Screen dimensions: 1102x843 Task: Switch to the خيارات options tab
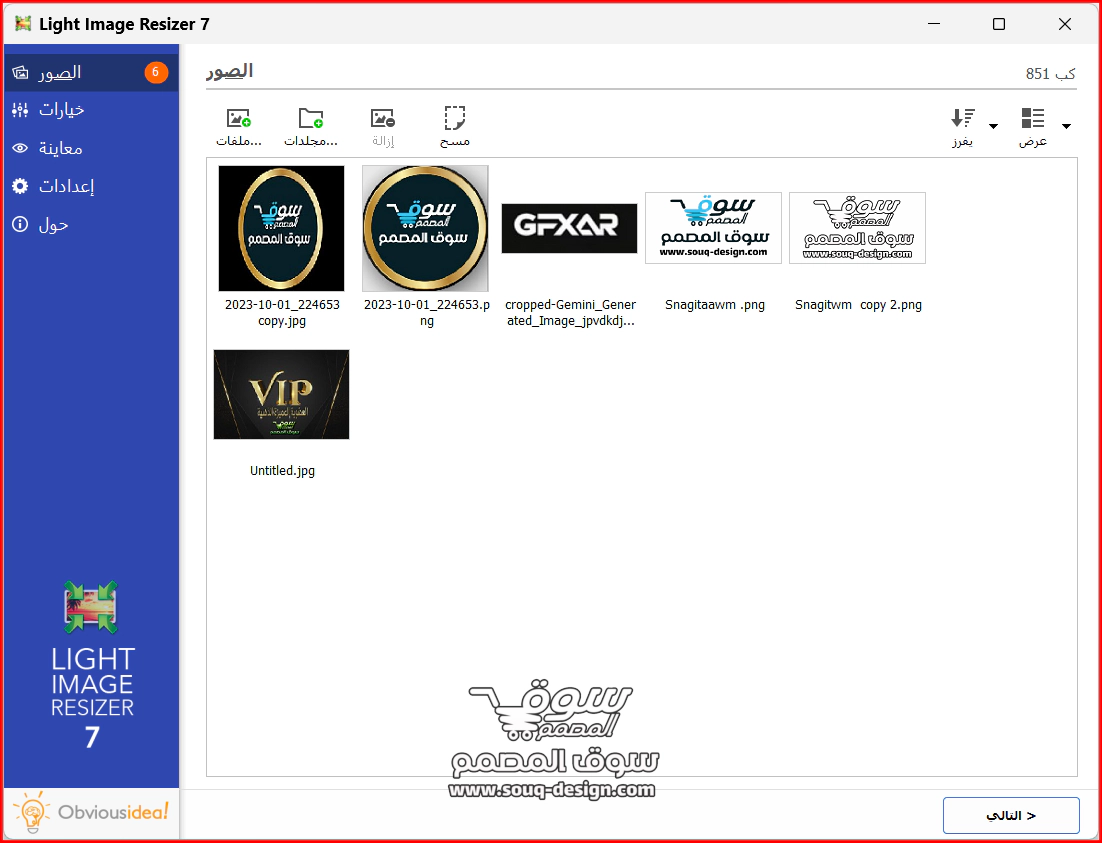91,110
